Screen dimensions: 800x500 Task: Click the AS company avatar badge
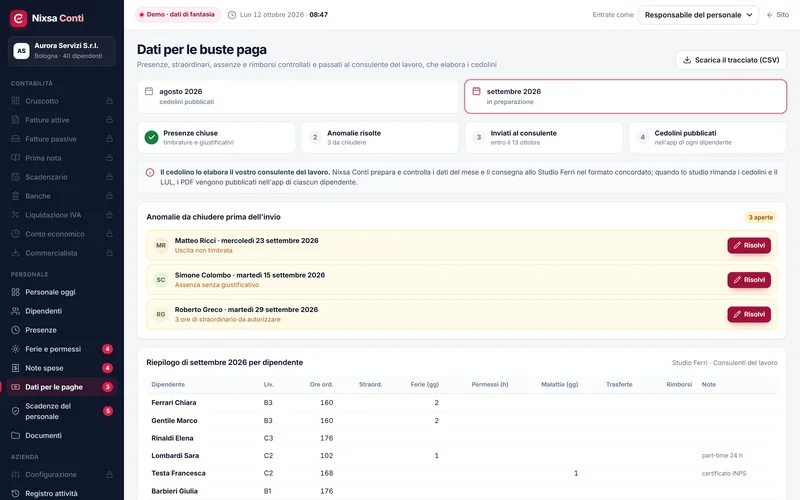tap(21, 51)
